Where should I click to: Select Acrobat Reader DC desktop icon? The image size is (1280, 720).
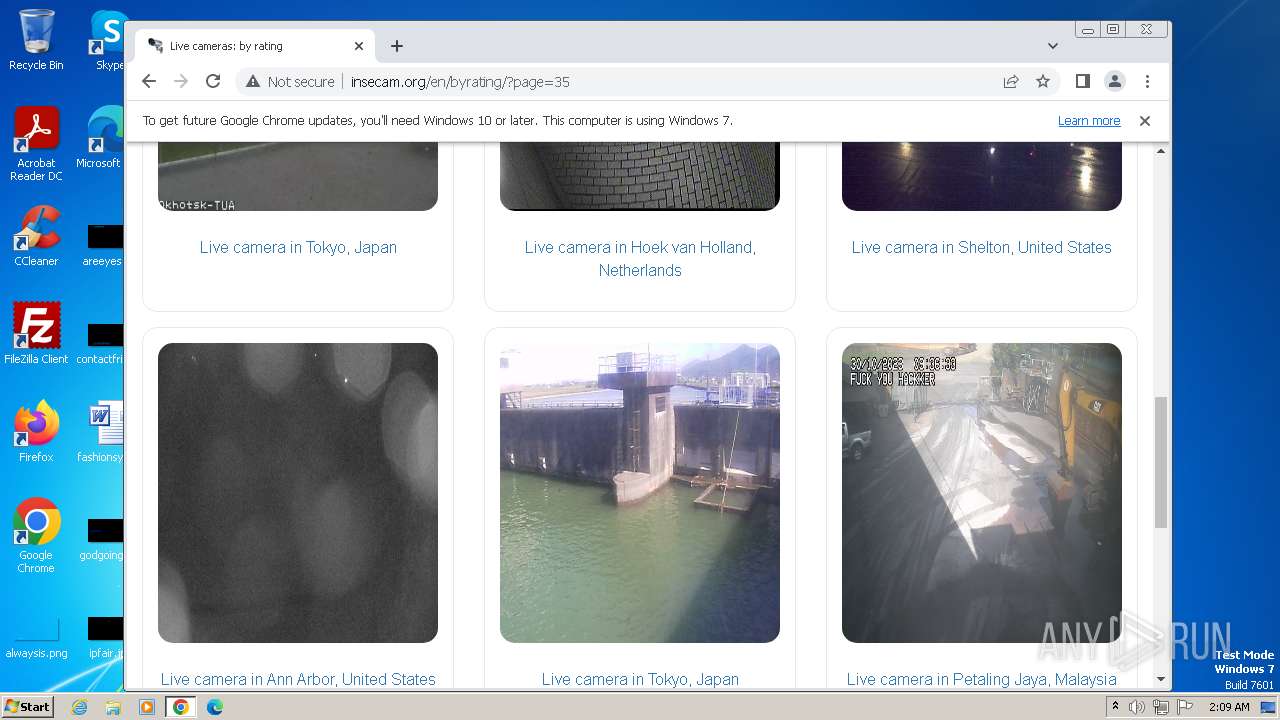[36, 144]
